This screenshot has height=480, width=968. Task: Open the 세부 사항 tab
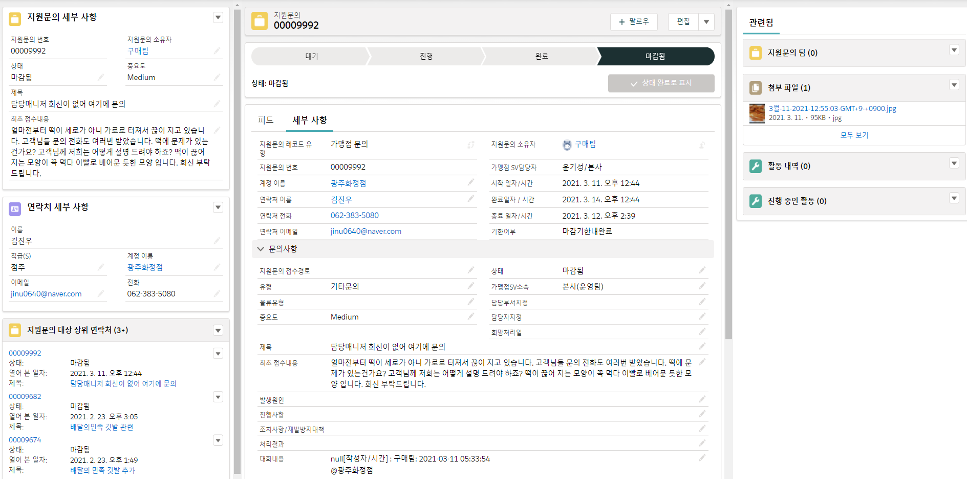coord(308,120)
